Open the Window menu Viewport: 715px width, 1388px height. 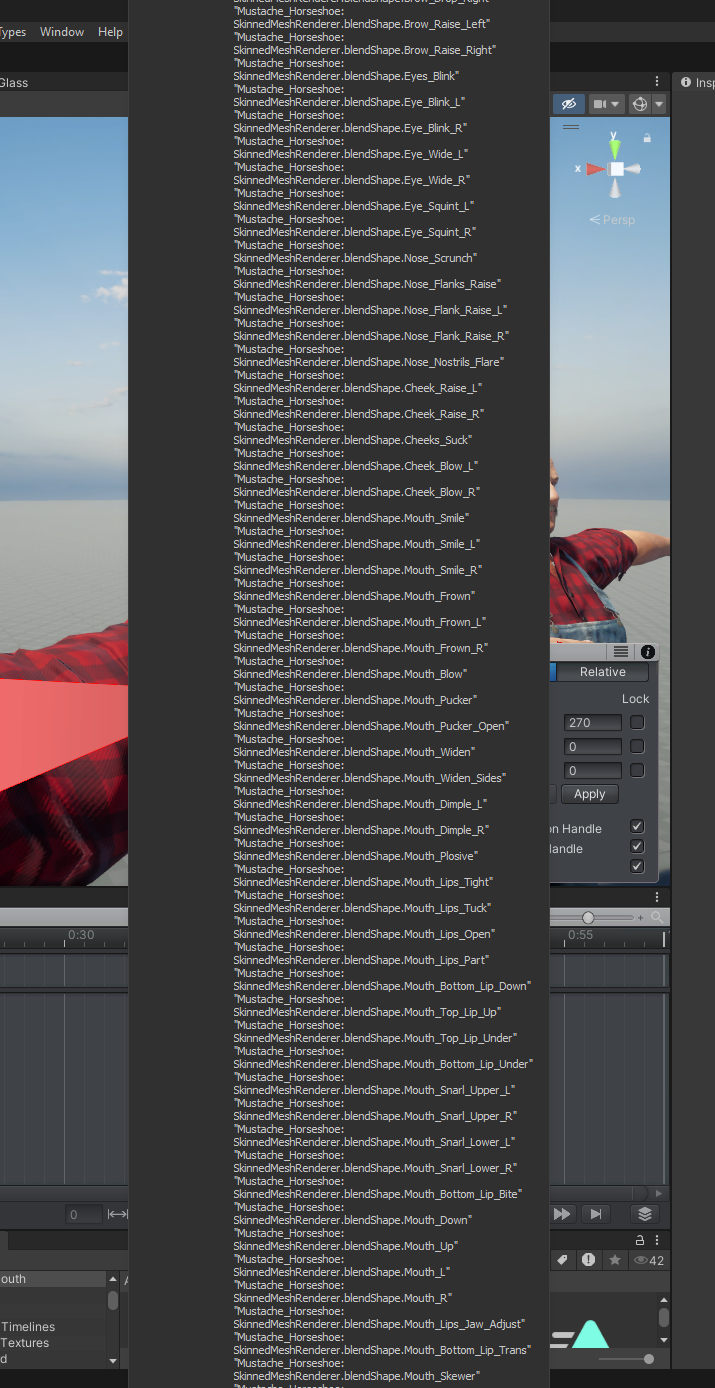pos(62,32)
